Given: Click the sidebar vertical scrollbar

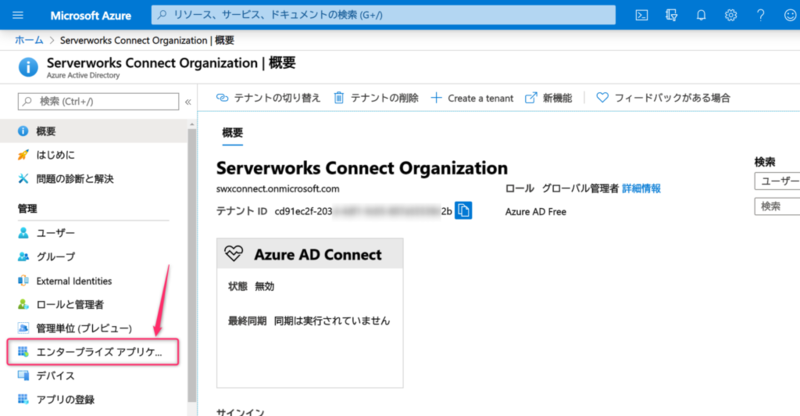Looking at the screenshot, I should pos(192,264).
